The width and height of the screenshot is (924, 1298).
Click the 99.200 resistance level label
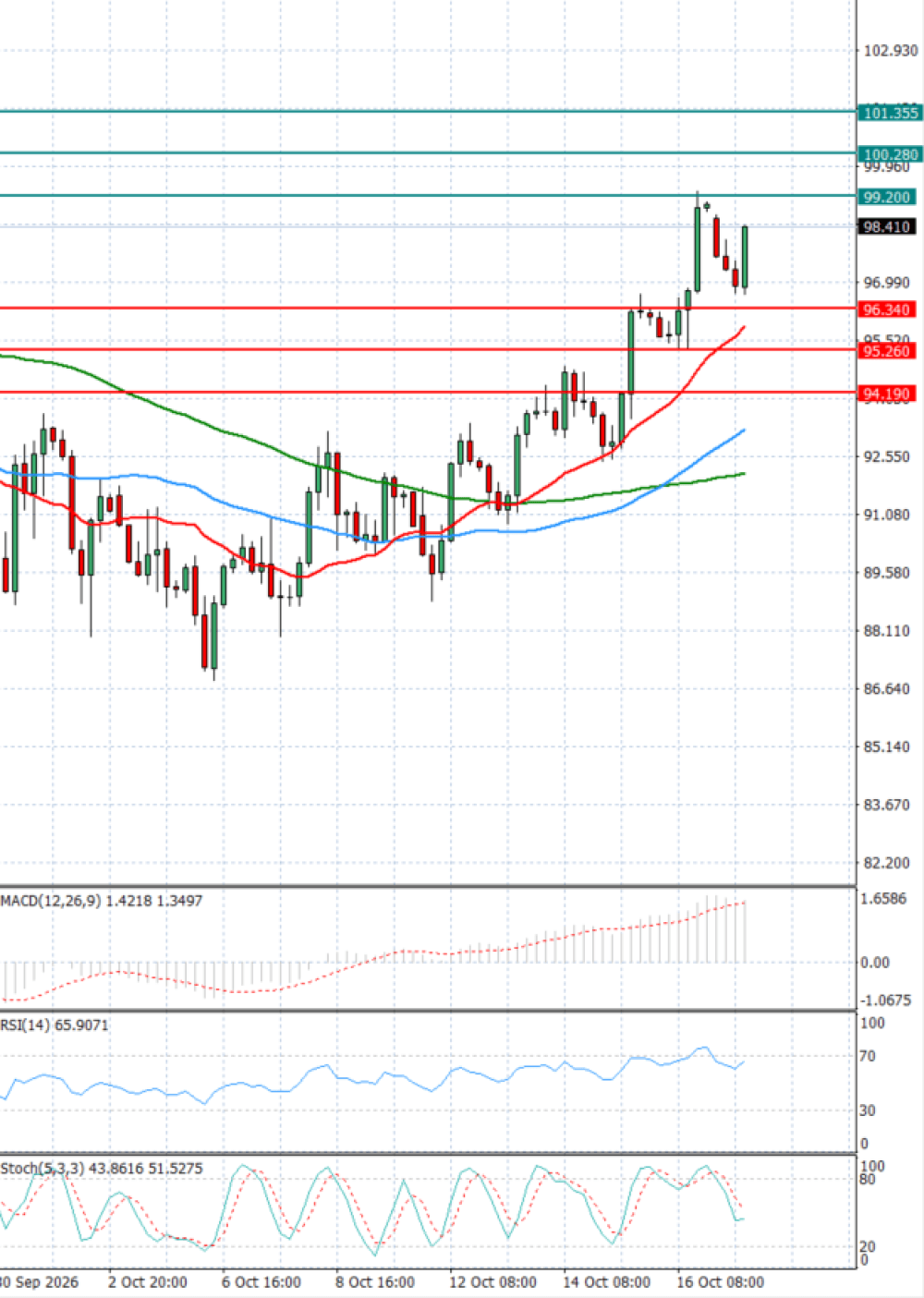887,197
